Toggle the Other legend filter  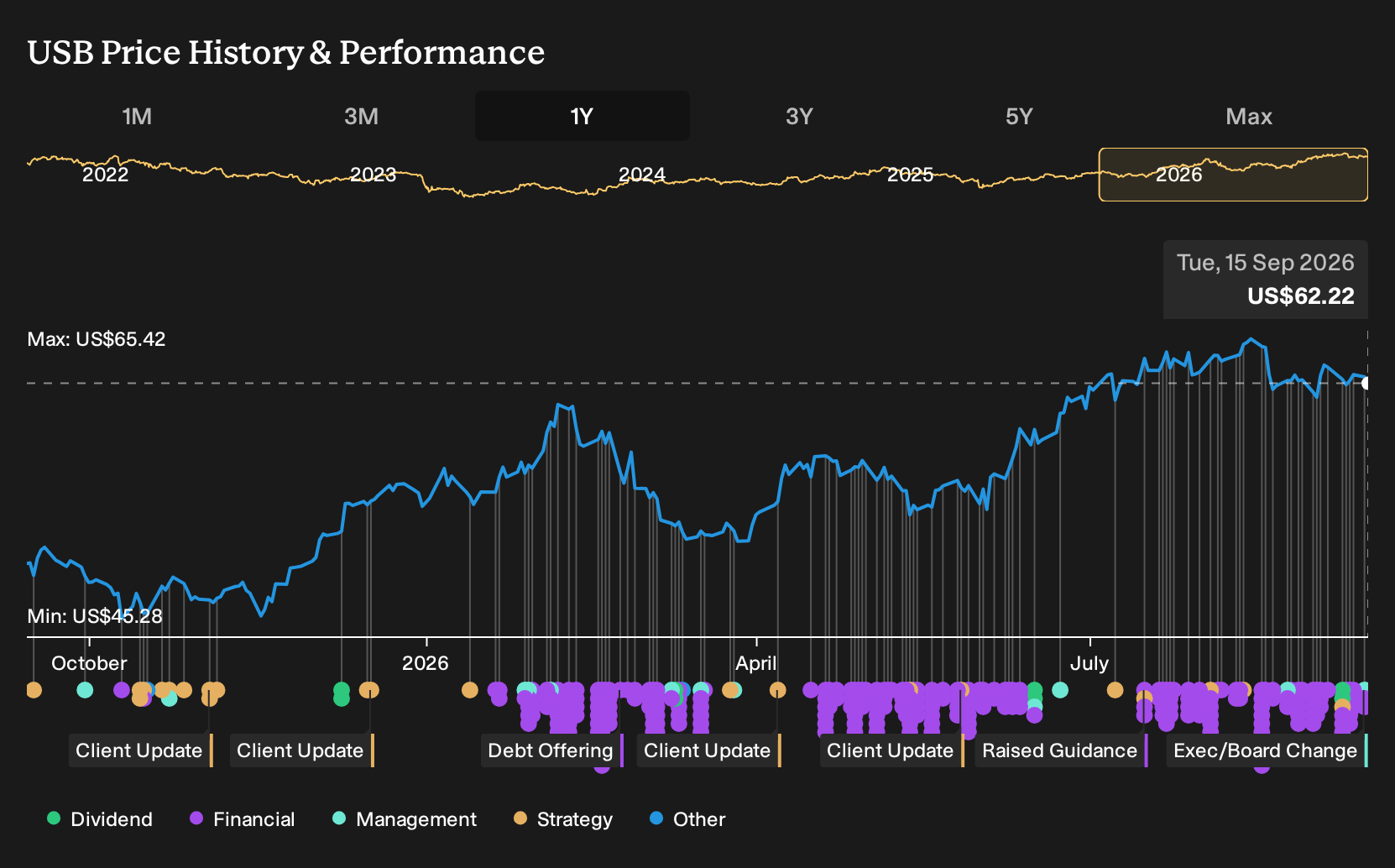[x=687, y=819]
